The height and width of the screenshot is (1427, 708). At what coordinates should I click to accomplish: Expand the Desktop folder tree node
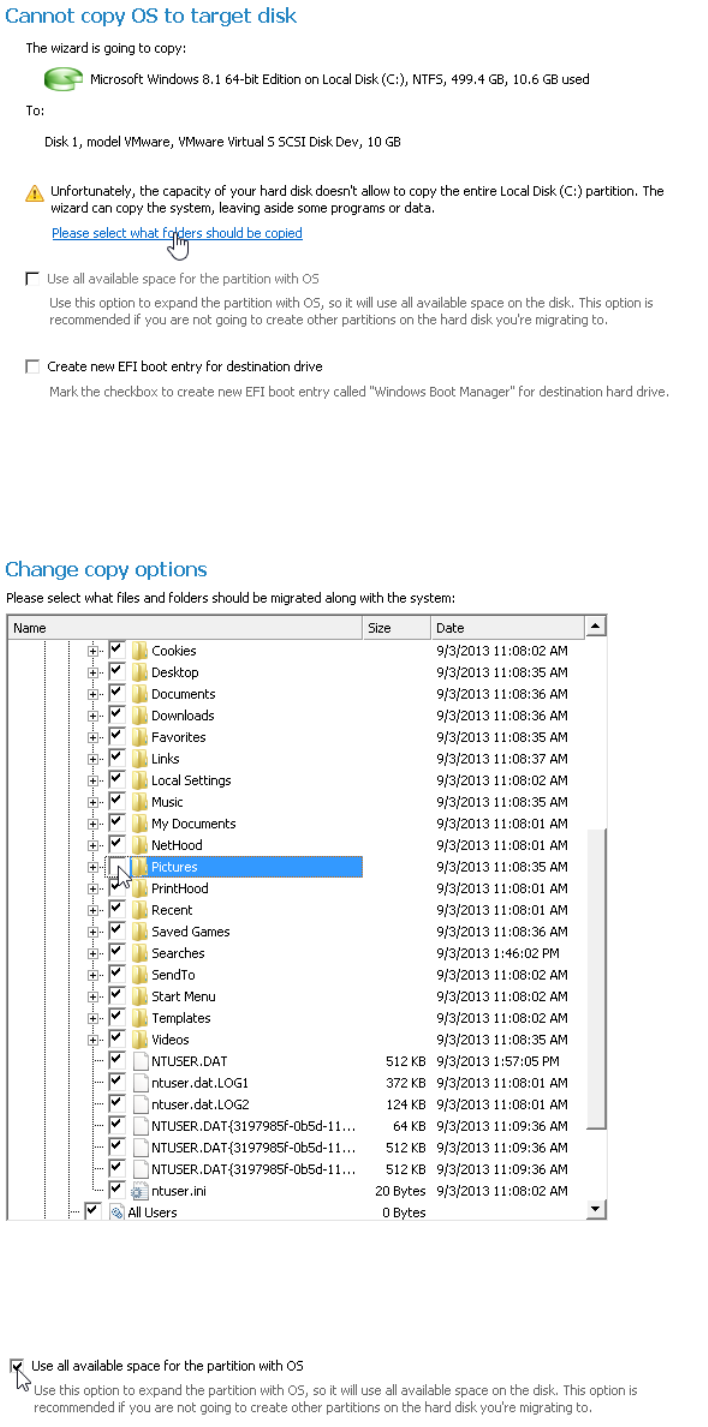(93, 673)
